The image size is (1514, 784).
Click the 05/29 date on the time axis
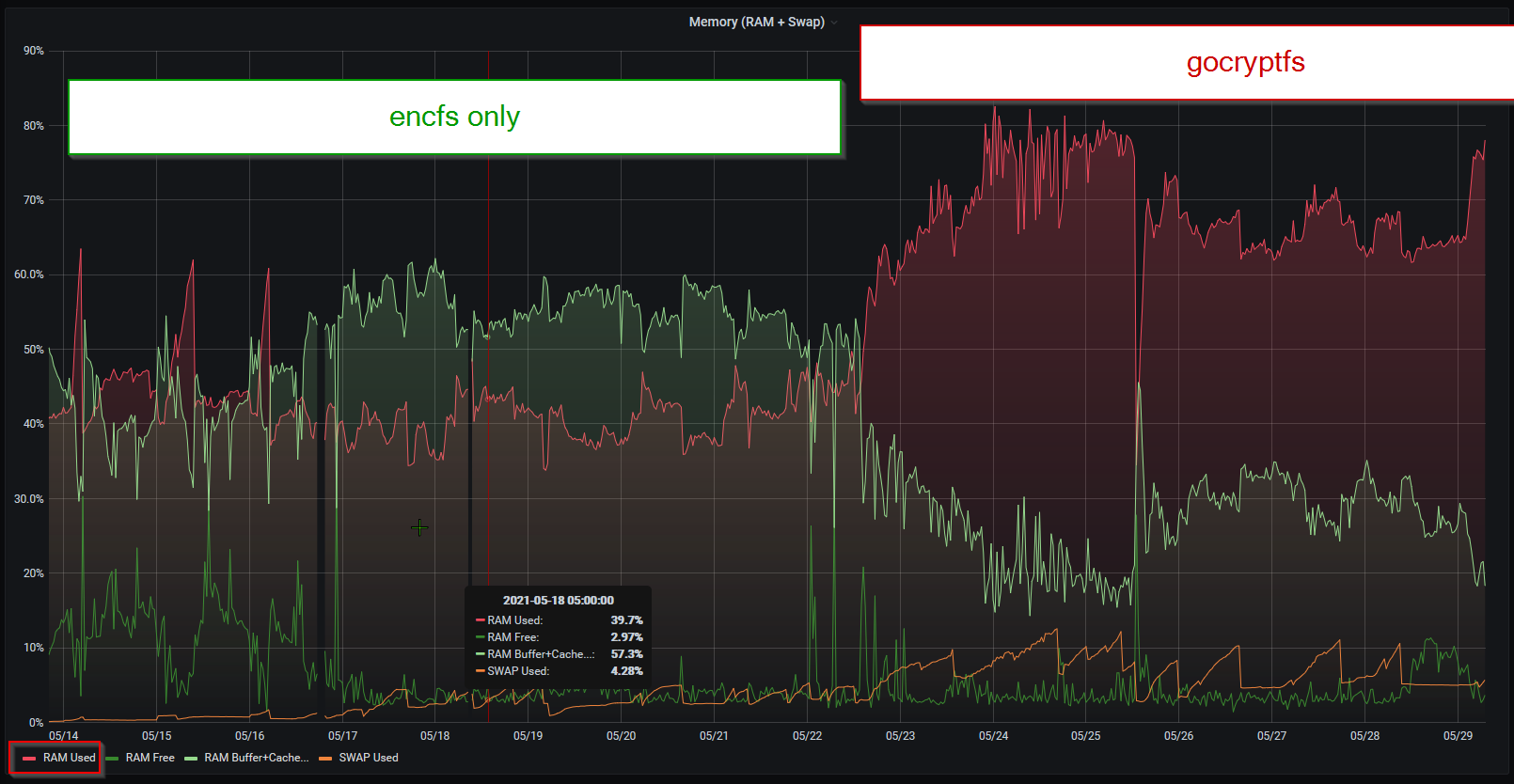(x=1459, y=736)
